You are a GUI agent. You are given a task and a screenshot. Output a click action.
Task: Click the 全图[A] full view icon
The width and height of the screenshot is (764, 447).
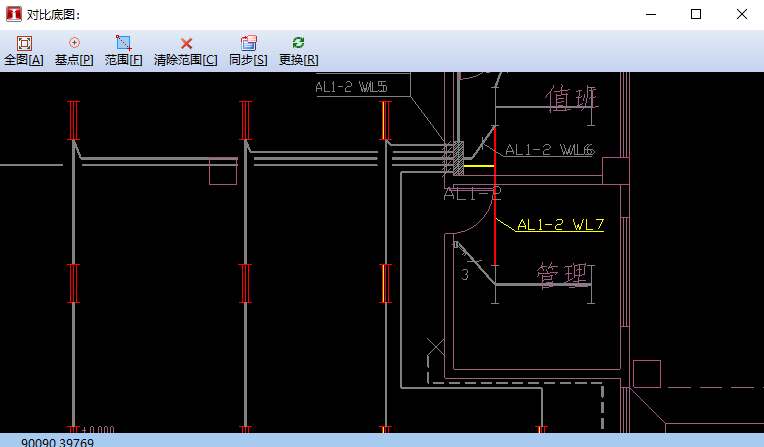click(x=24, y=43)
